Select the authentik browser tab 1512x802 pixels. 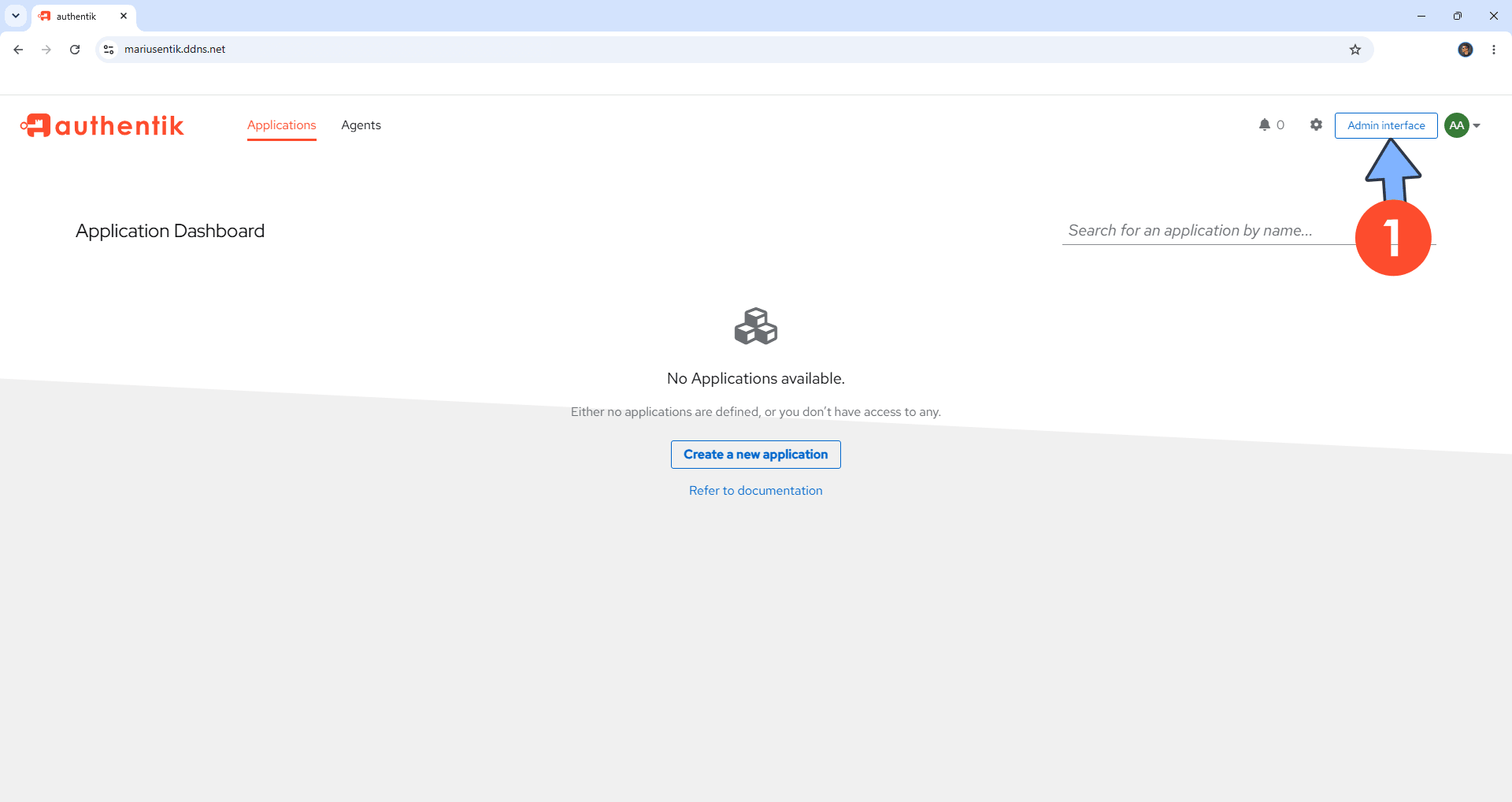83,16
